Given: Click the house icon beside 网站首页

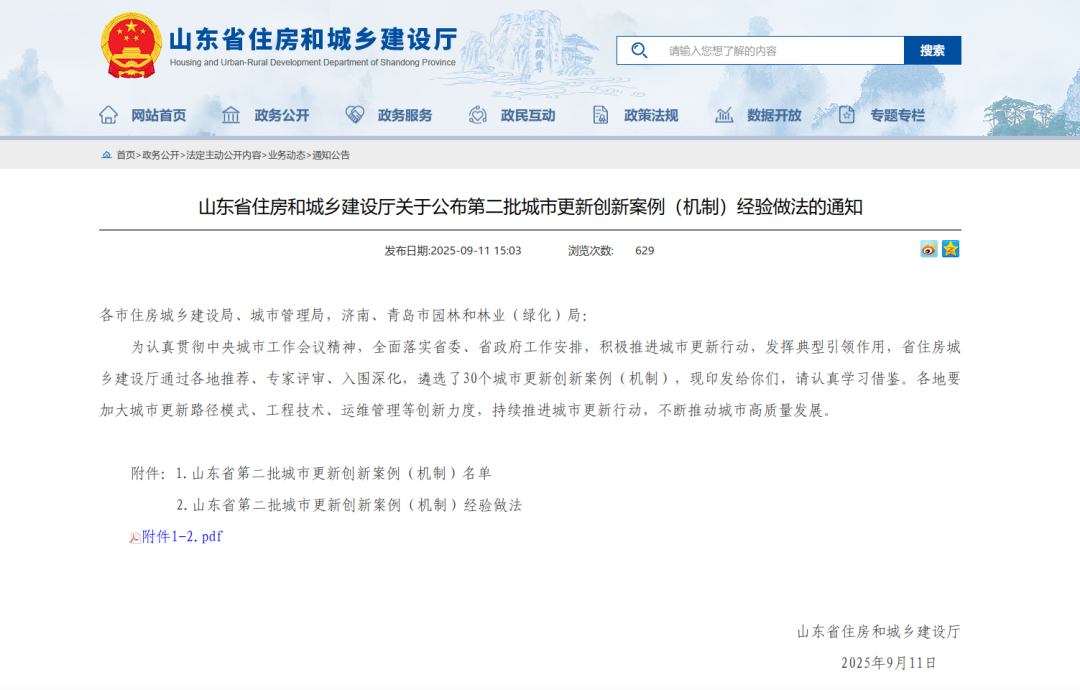Looking at the screenshot, I should point(108,115).
